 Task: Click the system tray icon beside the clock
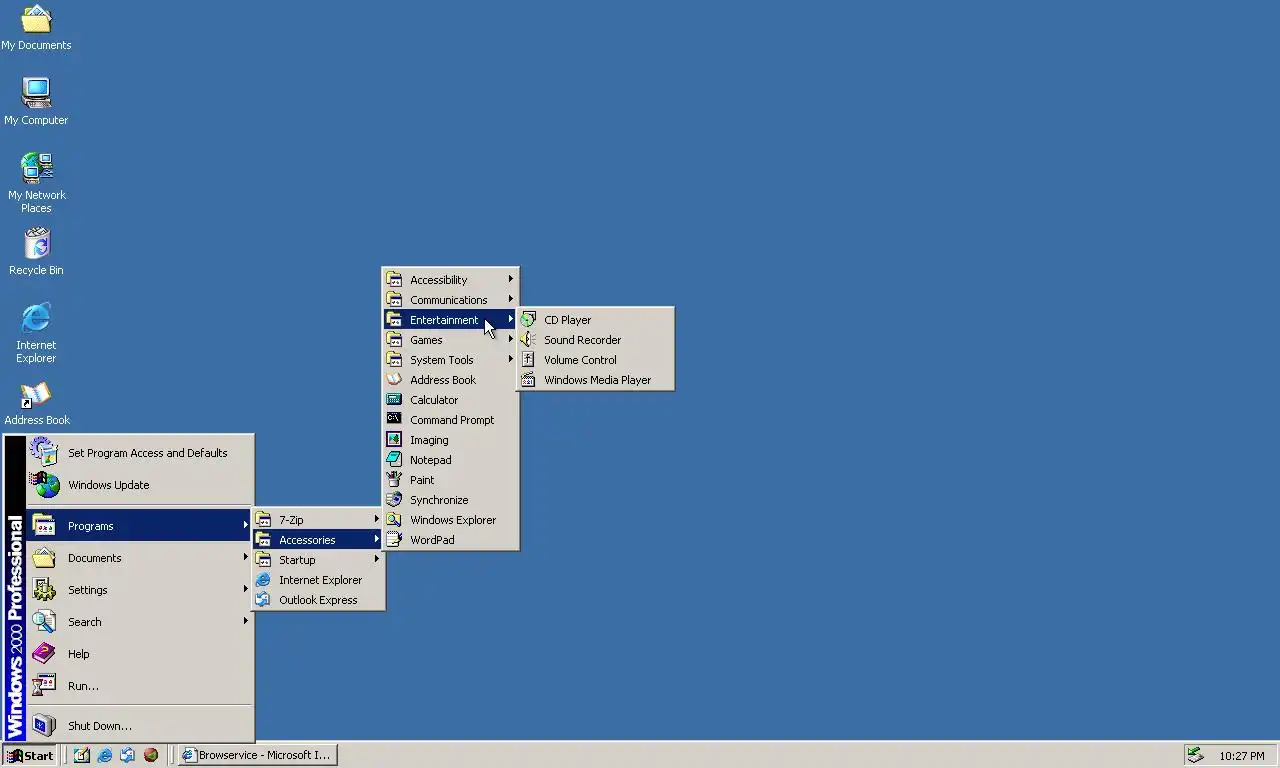[x=1195, y=755]
